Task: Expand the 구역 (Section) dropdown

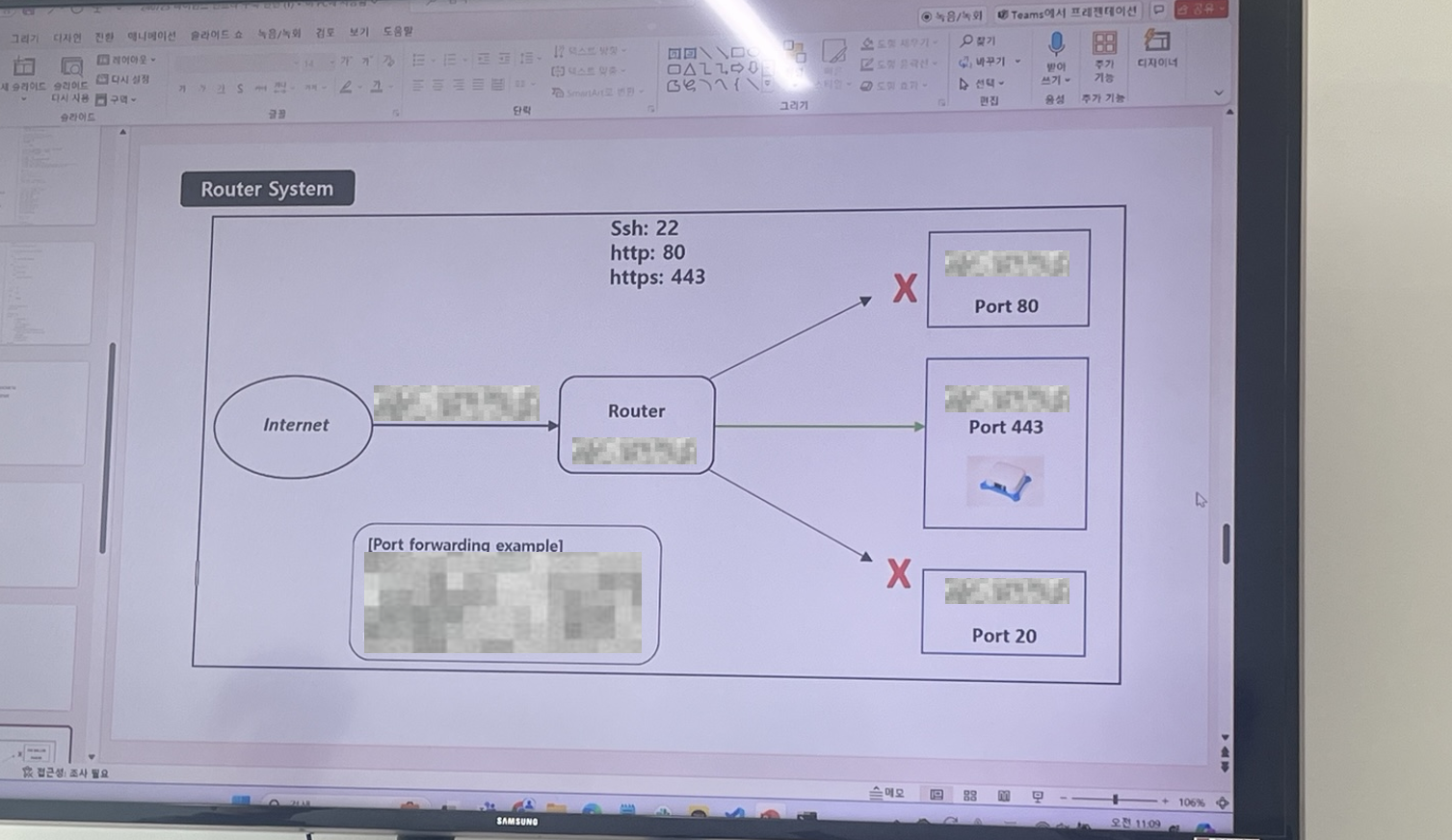Action: [116, 99]
